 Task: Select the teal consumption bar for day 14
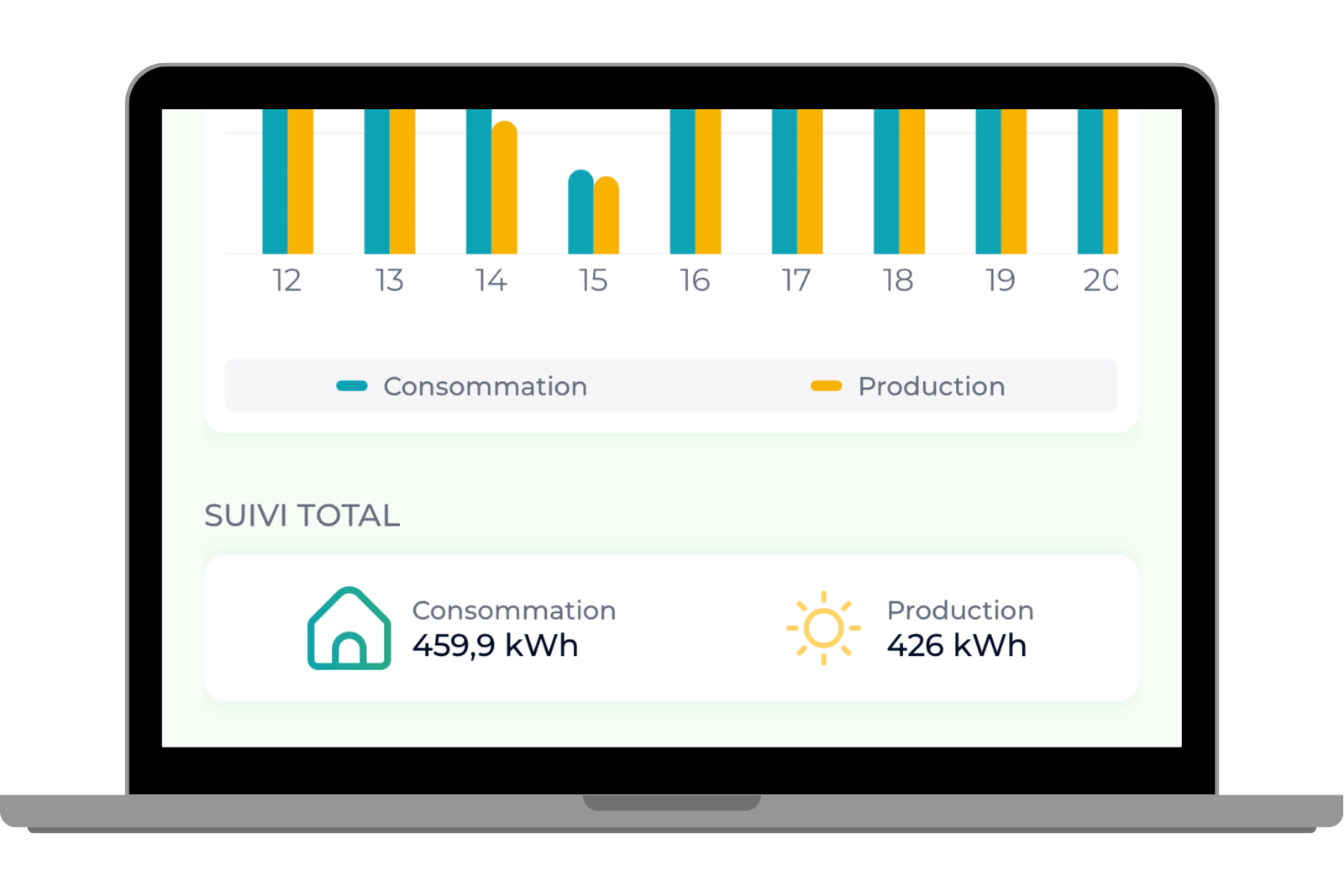tap(479, 181)
